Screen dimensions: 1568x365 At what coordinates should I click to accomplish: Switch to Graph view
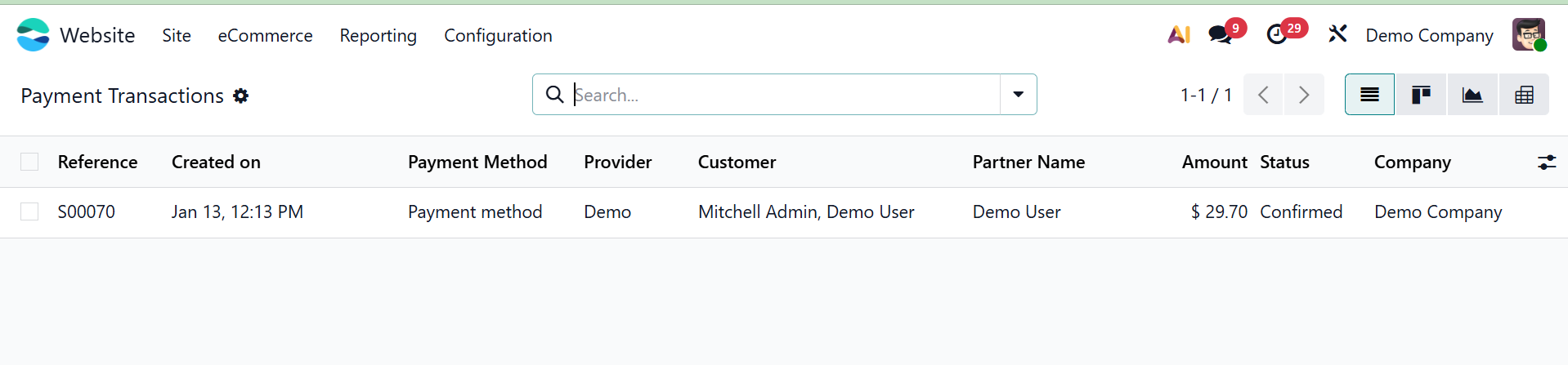pos(1472,95)
